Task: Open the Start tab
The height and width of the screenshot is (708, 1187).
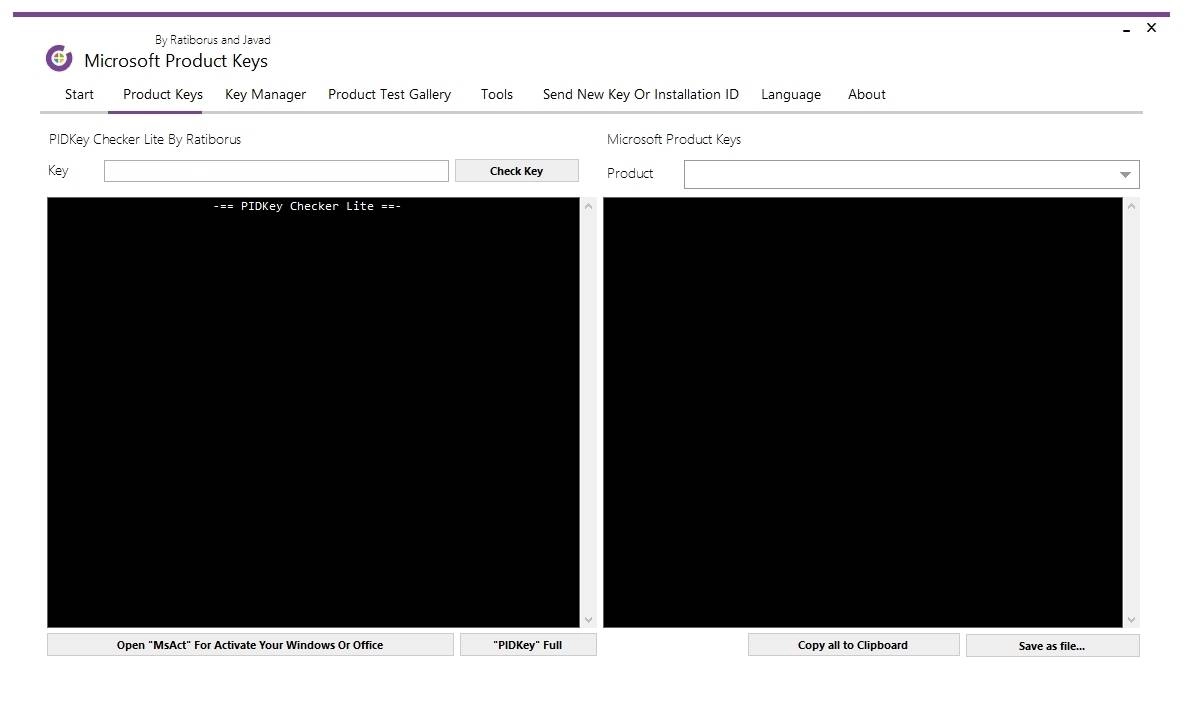Action: (79, 95)
